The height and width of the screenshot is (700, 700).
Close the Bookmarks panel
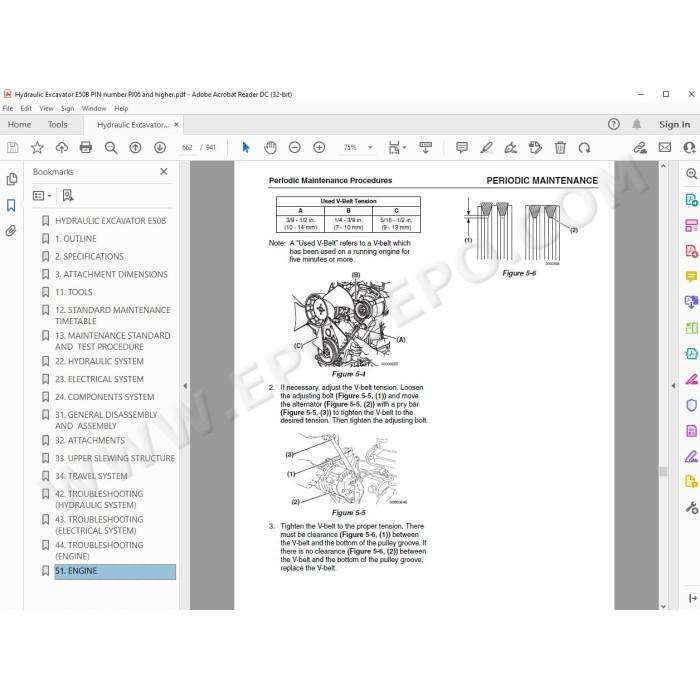tap(164, 171)
